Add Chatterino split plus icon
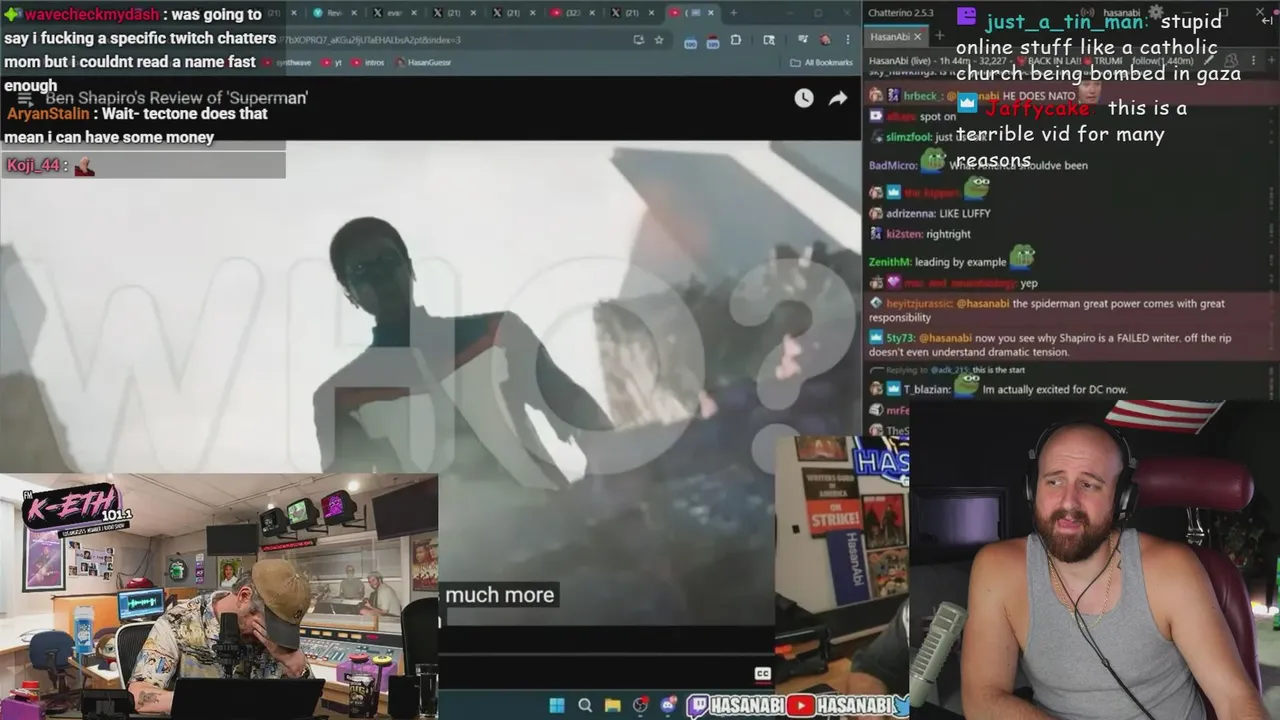The height and width of the screenshot is (720, 1280). point(1271,60)
